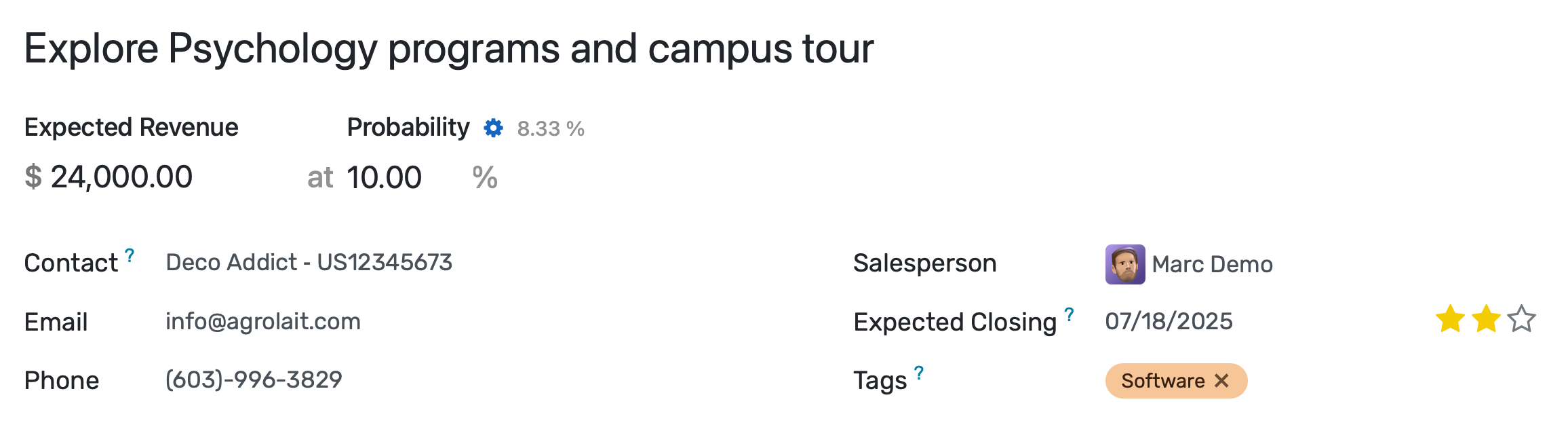This screenshot has width=1568, height=425.
Task: Apply automated probability 8.33 %
Action: [x=550, y=128]
